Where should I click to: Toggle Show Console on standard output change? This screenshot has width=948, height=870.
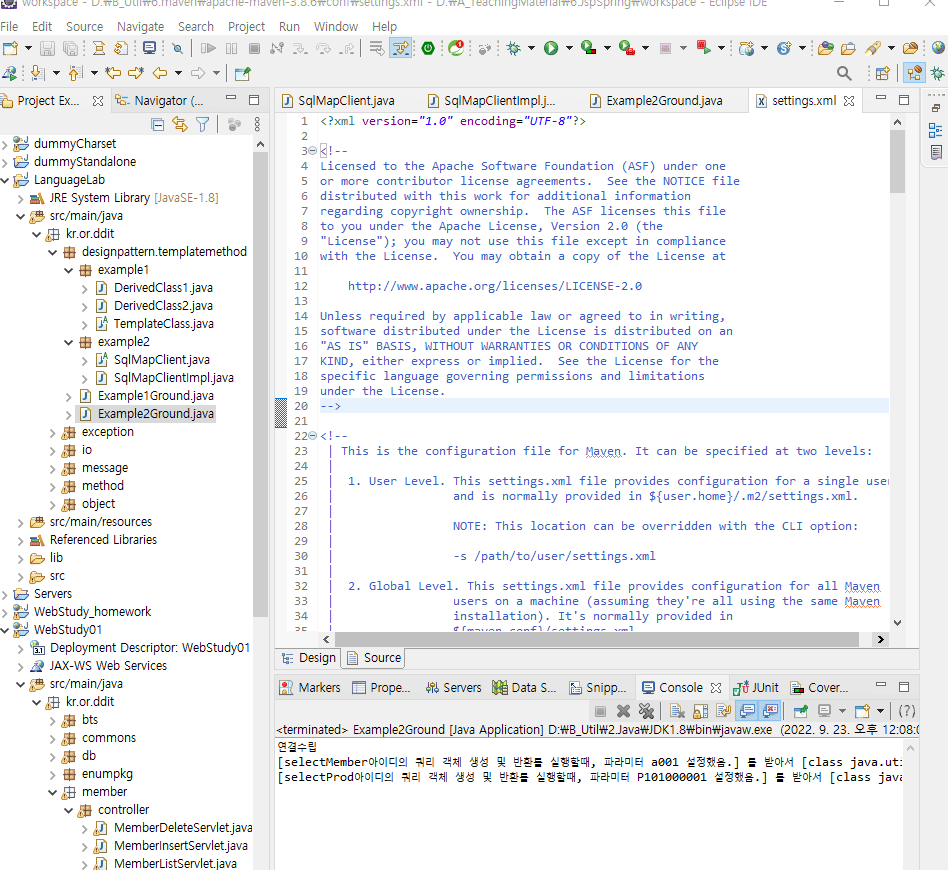[747, 711]
